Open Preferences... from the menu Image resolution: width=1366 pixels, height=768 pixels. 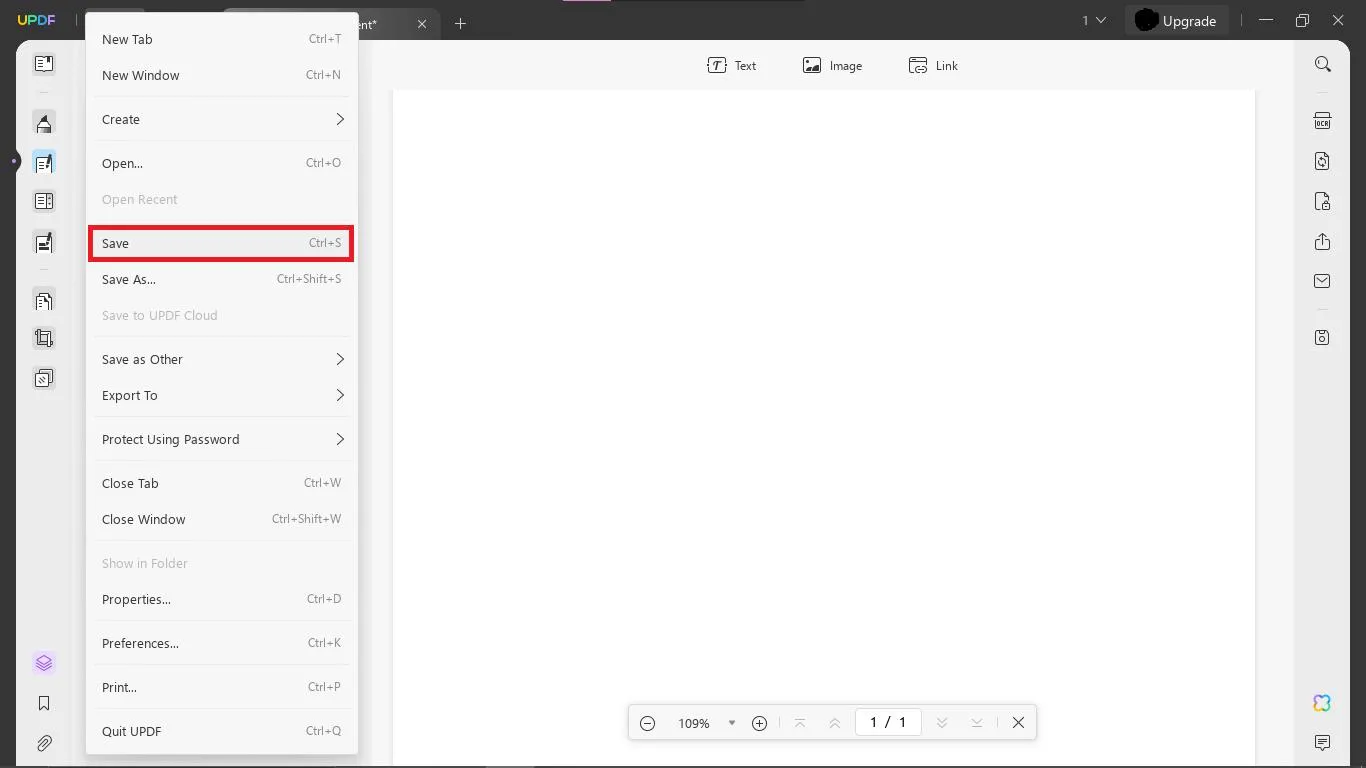click(x=222, y=643)
